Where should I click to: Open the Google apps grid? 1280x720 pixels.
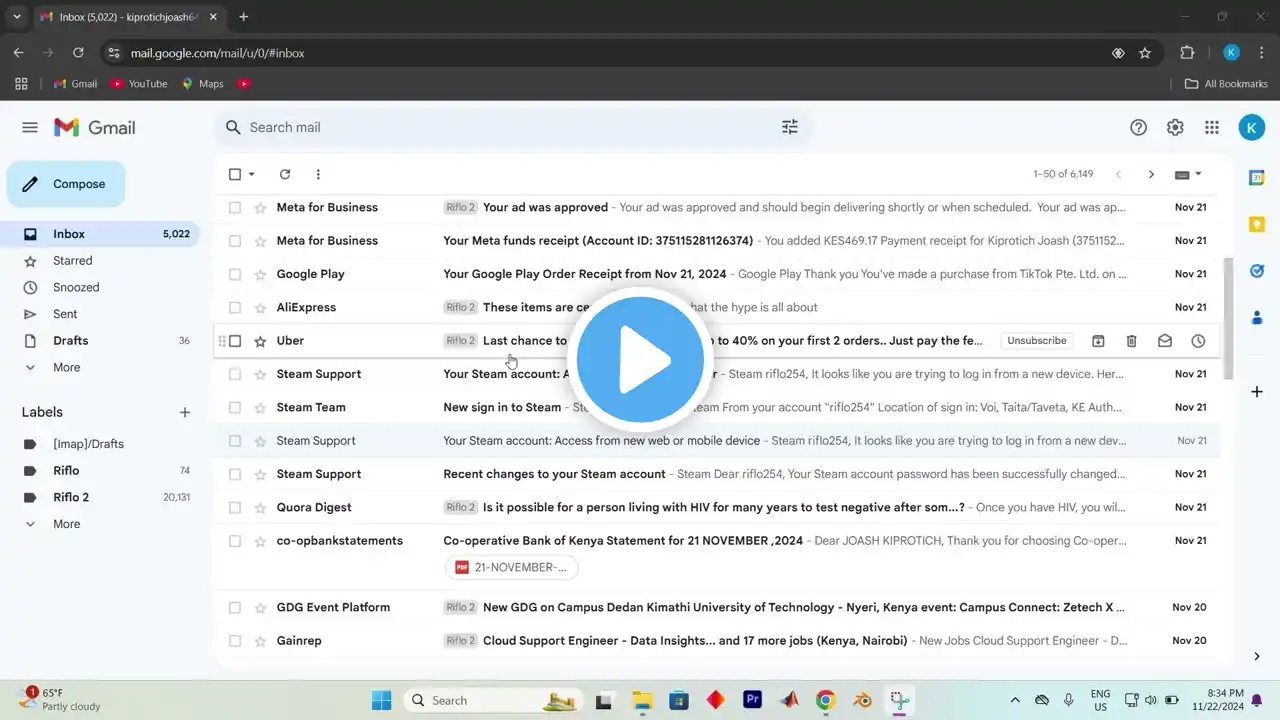tap(1212, 127)
